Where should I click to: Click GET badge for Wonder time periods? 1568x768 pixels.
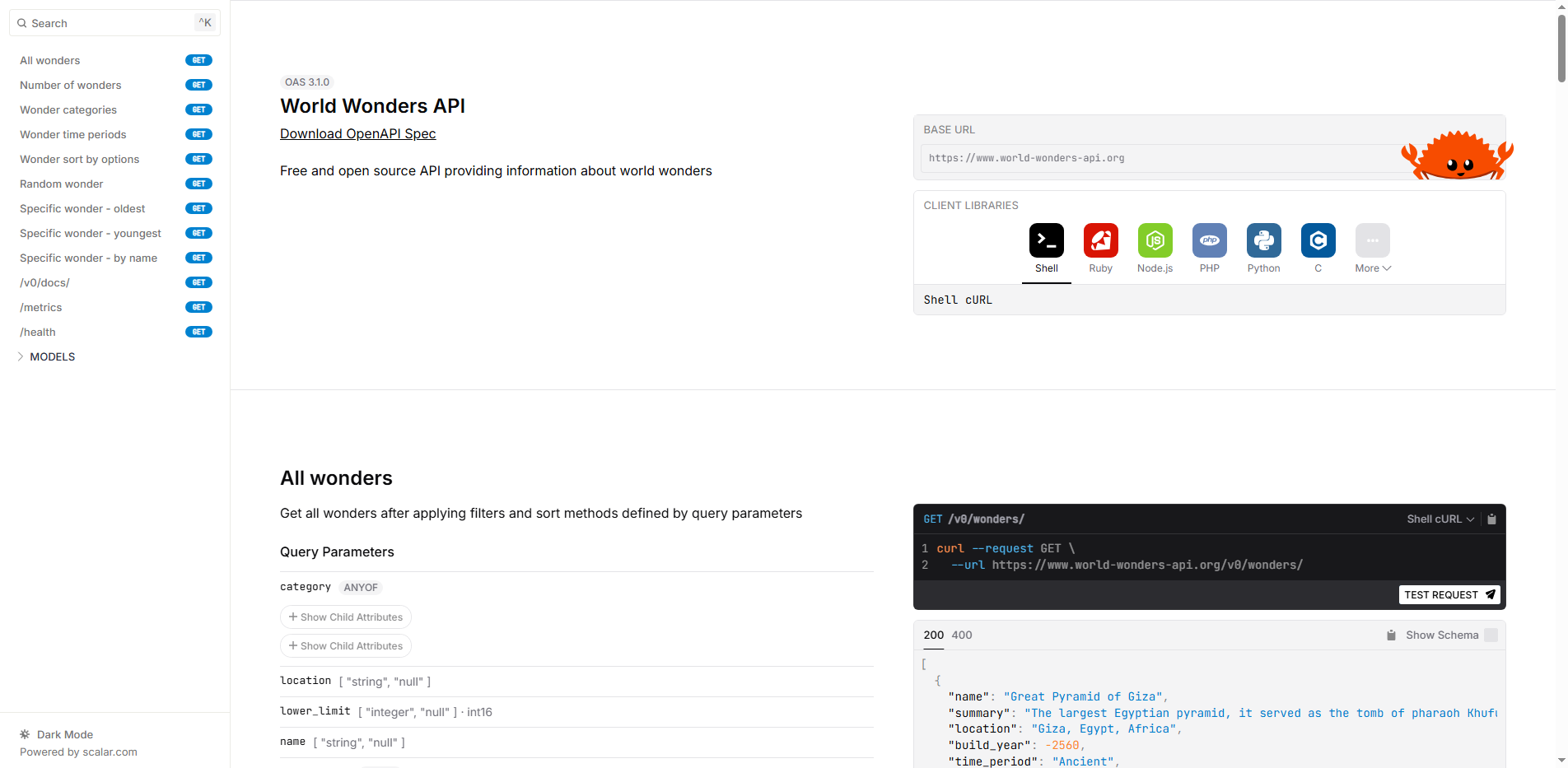point(198,134)
